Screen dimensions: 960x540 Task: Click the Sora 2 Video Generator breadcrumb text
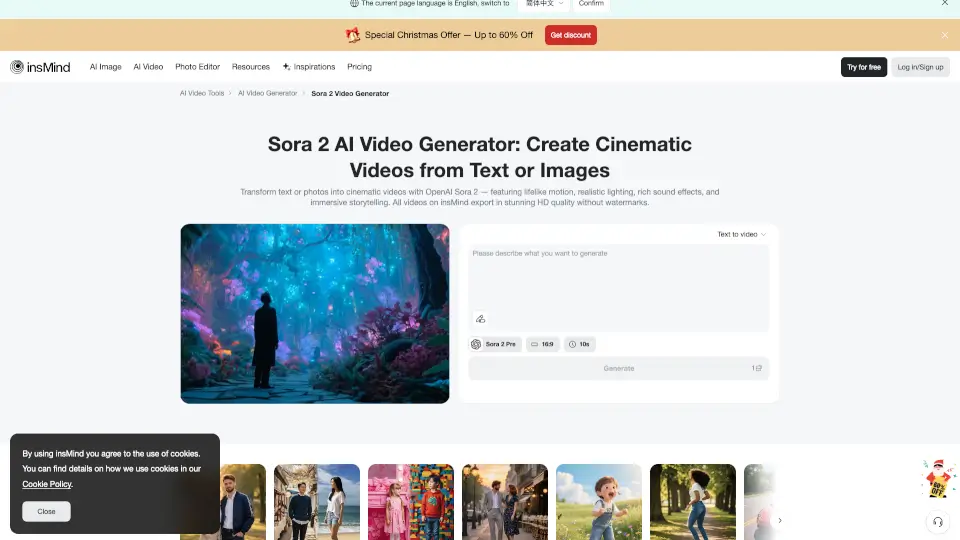pyautogui.click(x=350, y=94)
